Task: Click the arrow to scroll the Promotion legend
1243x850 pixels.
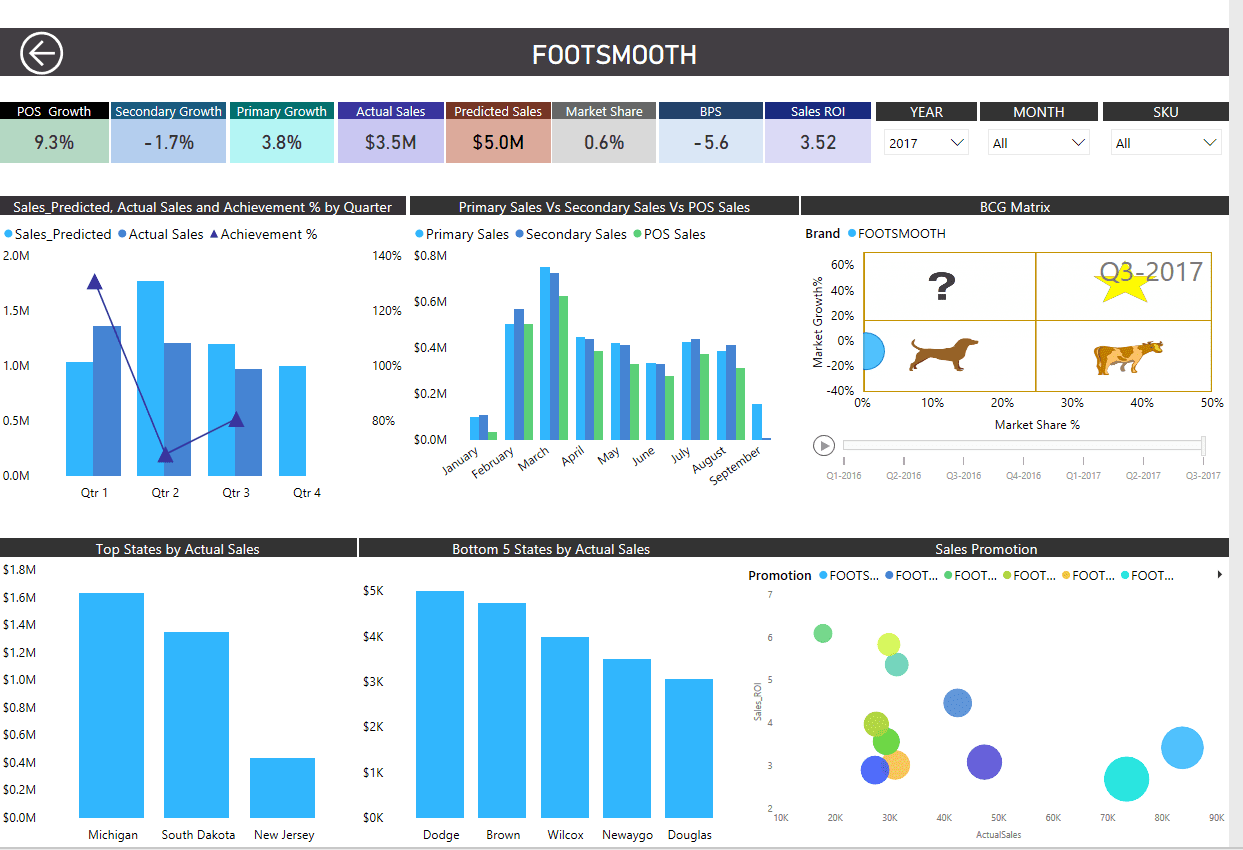Action: click(x=1218, y=575)
